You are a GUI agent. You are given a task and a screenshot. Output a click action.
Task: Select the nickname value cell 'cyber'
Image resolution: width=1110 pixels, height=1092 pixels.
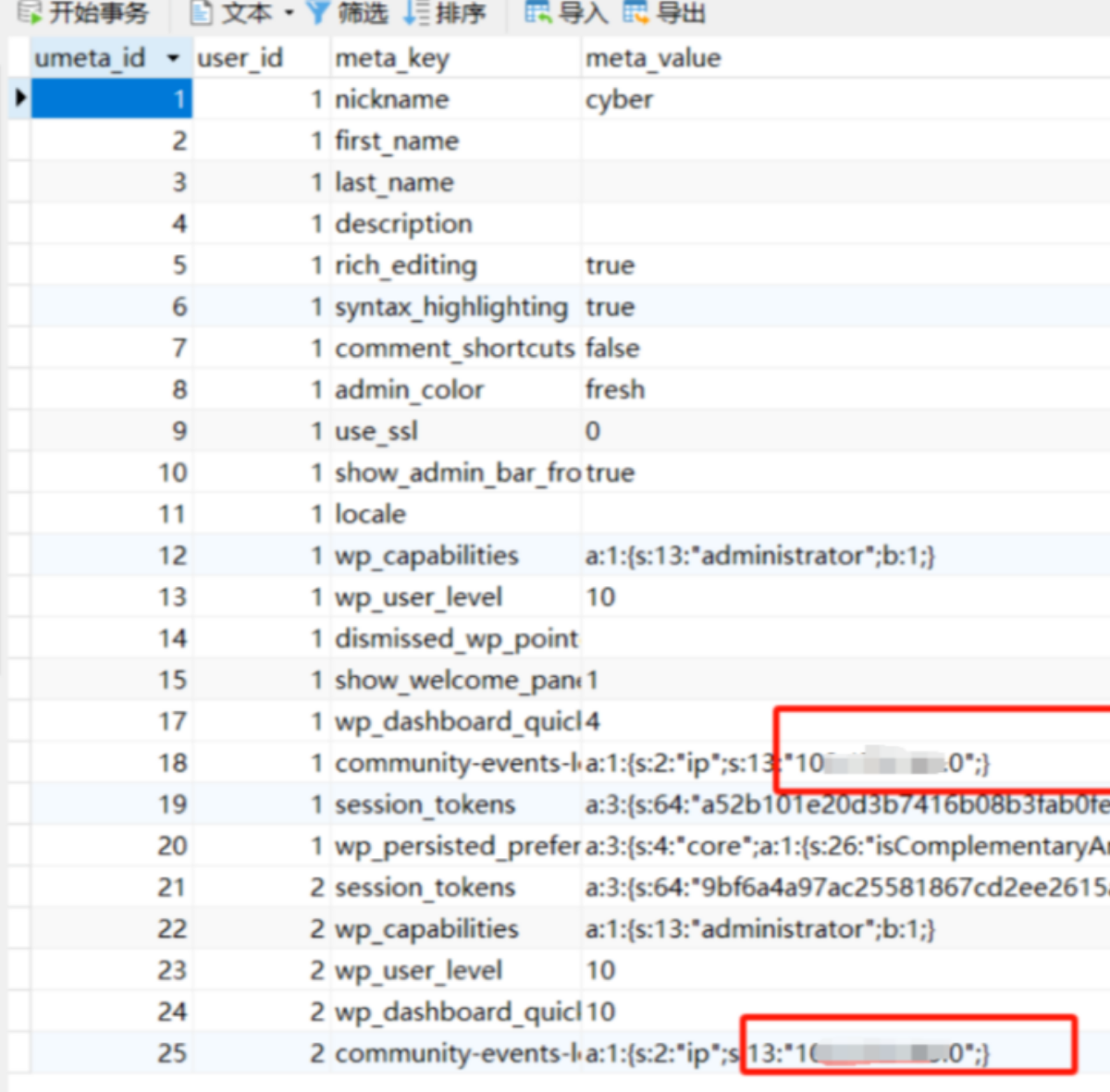pyautogui.click(x=619, y=100)
